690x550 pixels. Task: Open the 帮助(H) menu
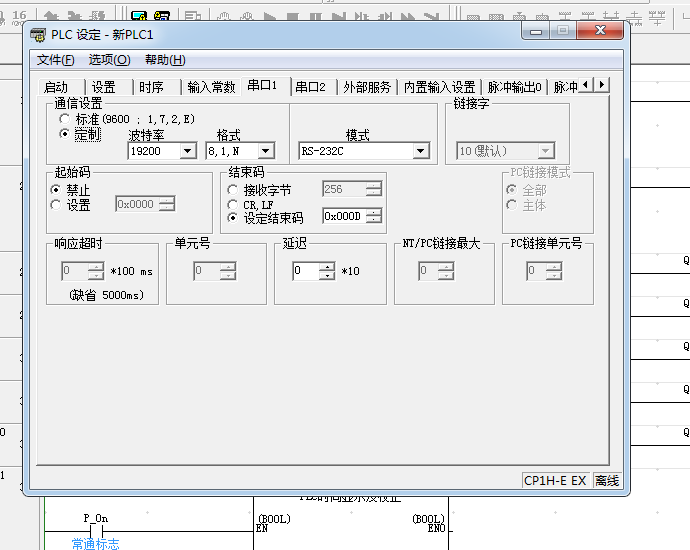[165, 60]
